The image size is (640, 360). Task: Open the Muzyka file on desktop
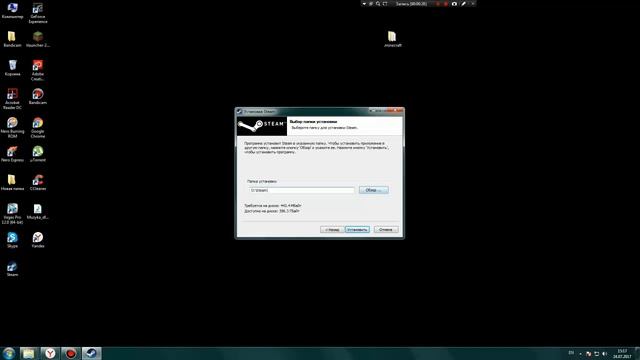[38, 211]
